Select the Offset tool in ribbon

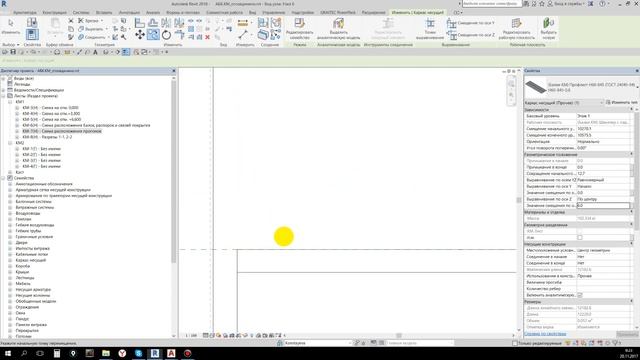pyautogui.click(x=153, y=23)
